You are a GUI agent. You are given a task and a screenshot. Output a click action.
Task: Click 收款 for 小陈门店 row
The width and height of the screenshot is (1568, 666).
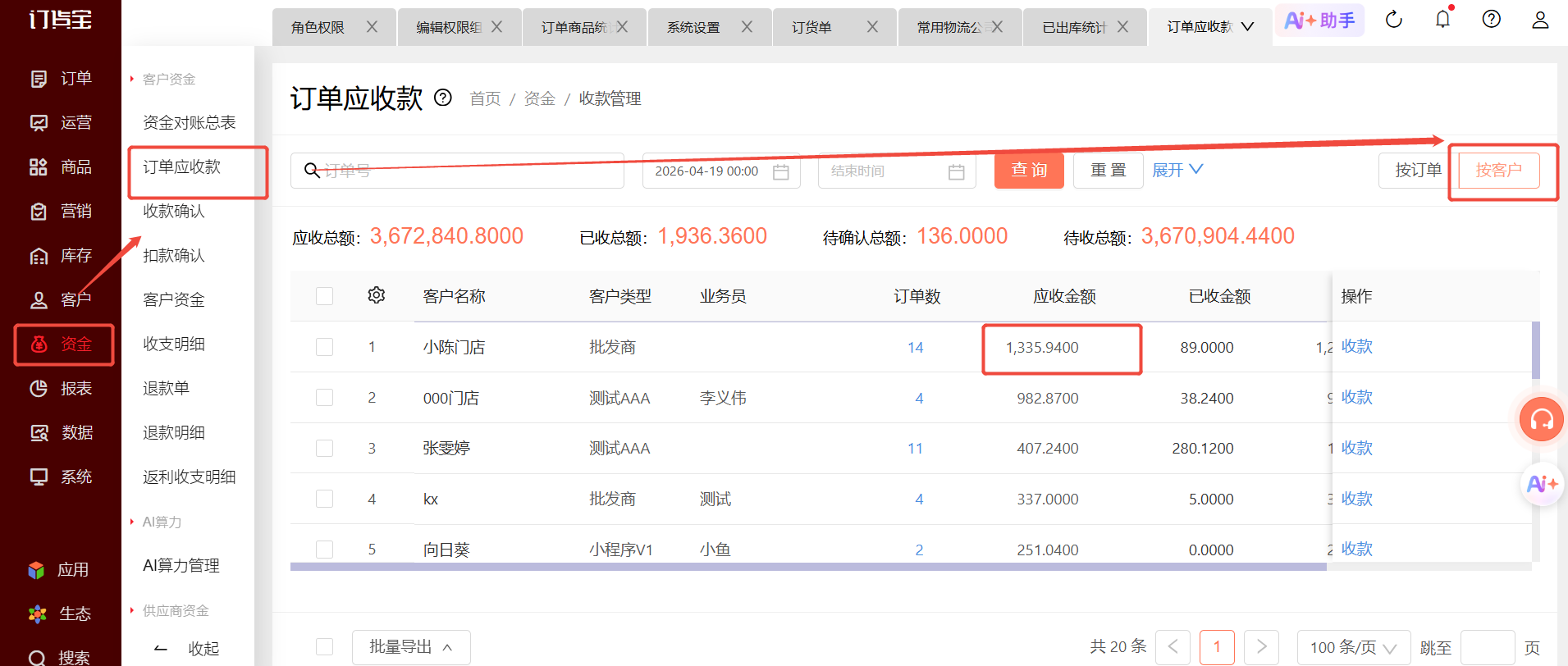(1357, 347)
